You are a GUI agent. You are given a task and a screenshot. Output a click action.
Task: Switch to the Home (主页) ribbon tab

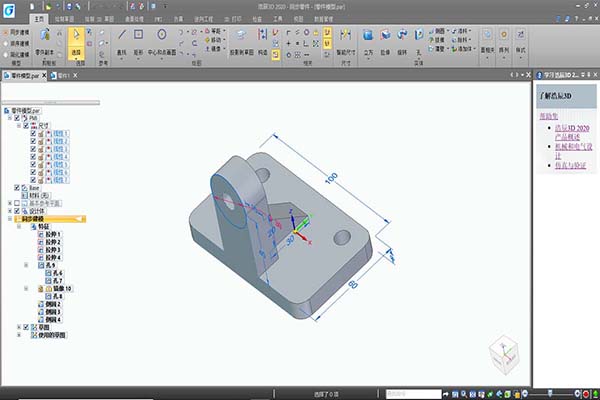pos(39,19)
